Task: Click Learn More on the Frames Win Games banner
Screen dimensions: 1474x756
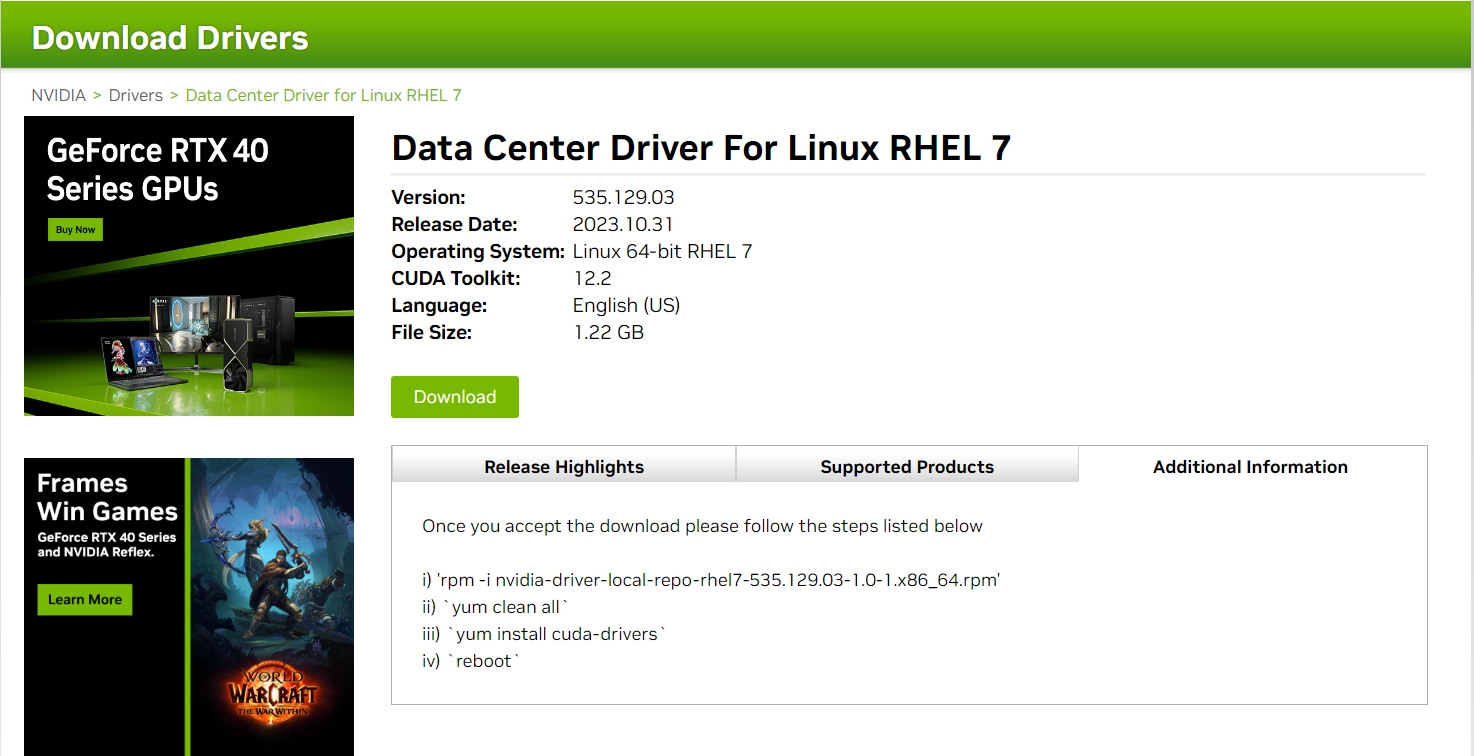Action: pos(84,599)
